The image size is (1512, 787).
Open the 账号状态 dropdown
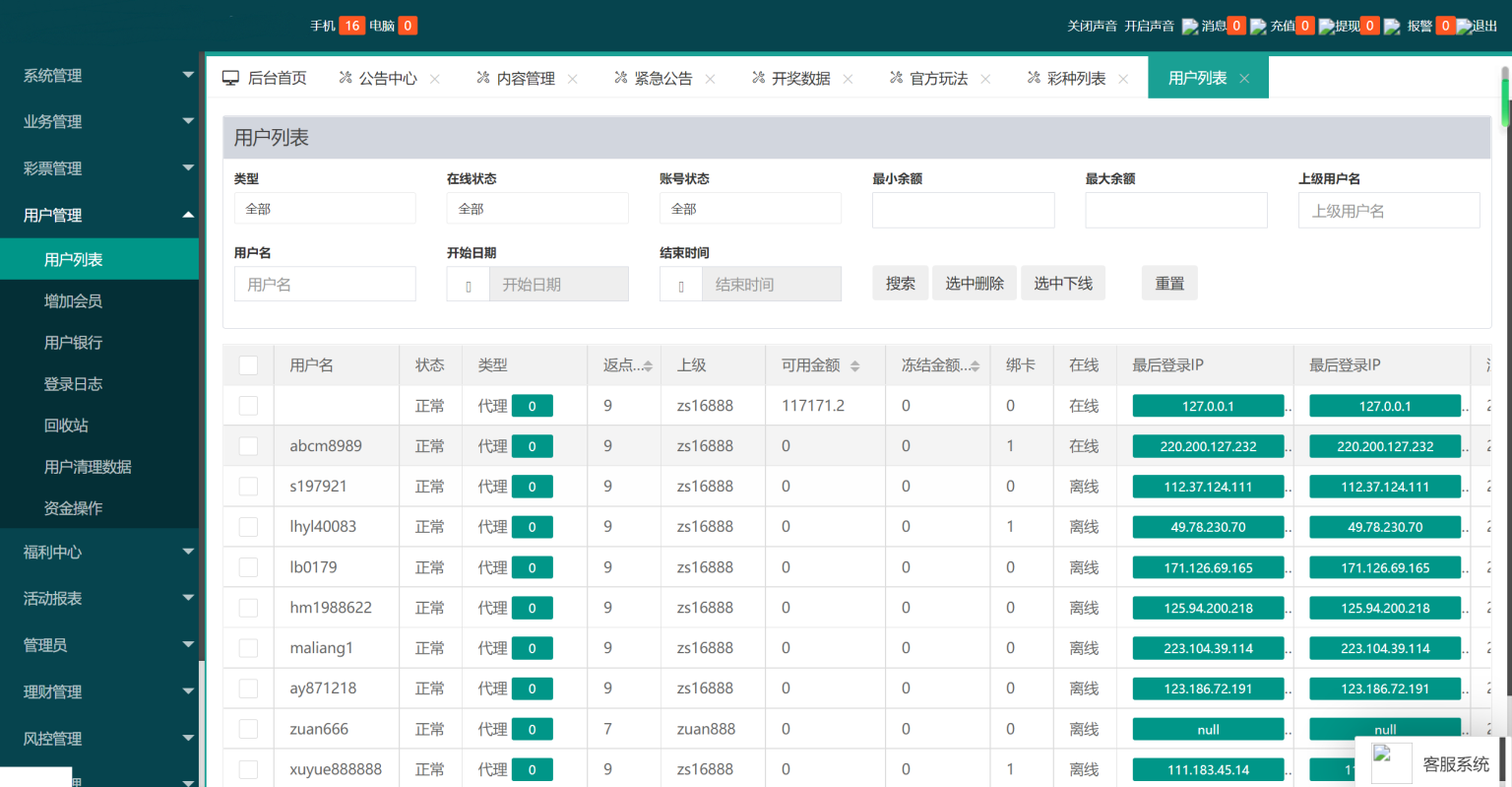click(x=749, y=209)
